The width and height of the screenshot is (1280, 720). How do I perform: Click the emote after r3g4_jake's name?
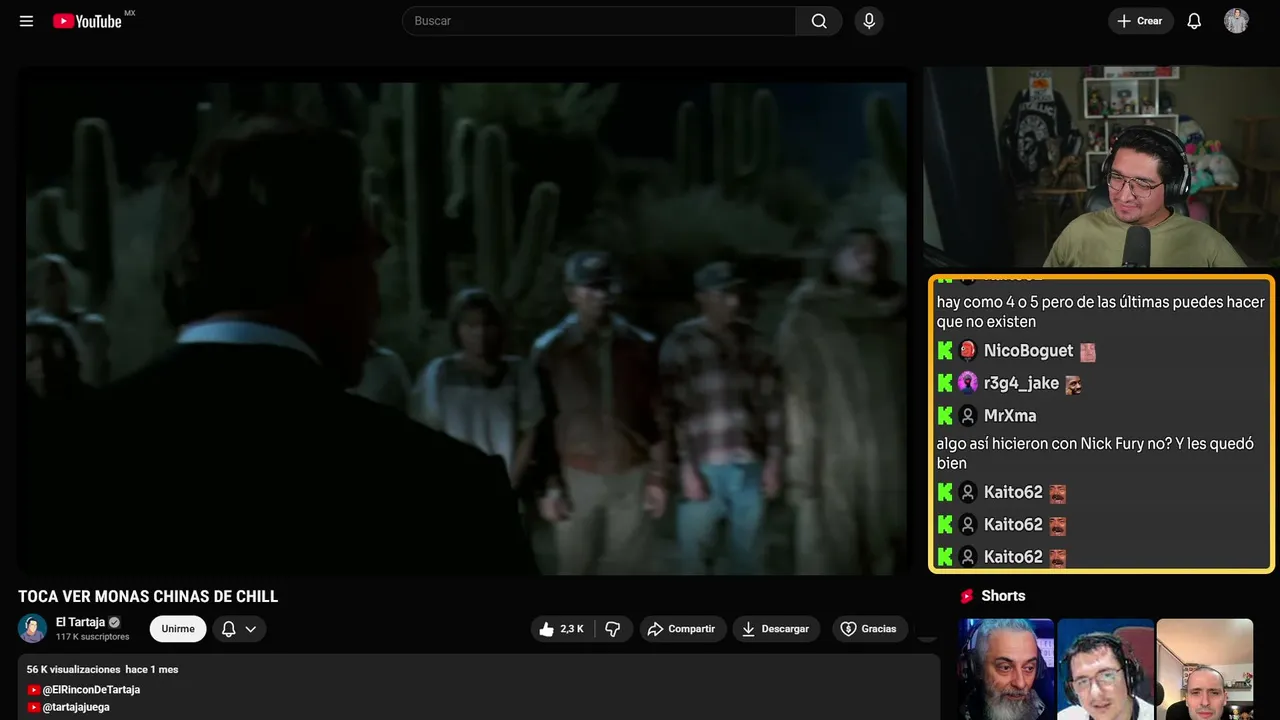tap(1073, 384)
